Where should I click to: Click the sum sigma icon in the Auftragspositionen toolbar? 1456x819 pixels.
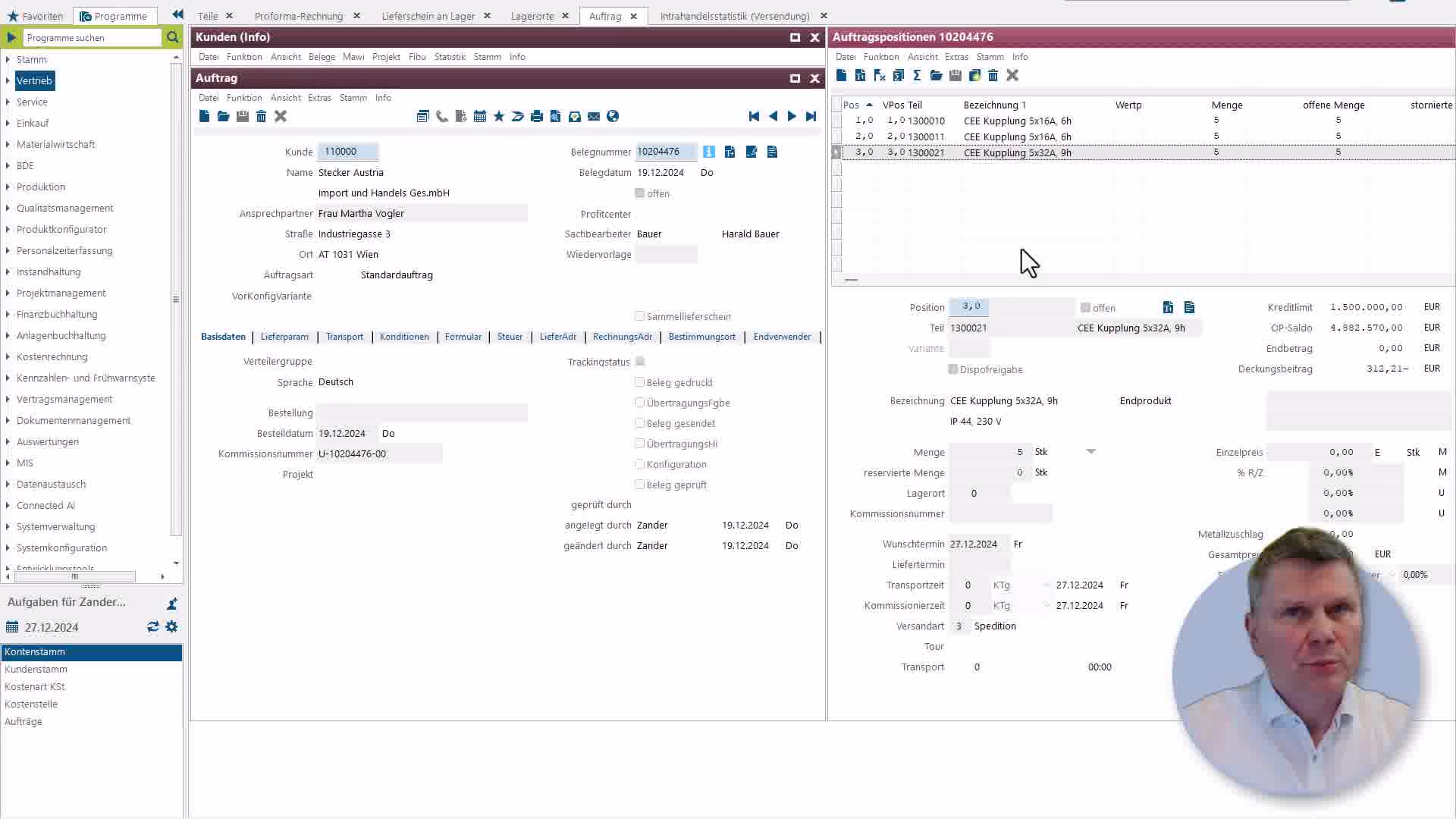click(917, 75)
